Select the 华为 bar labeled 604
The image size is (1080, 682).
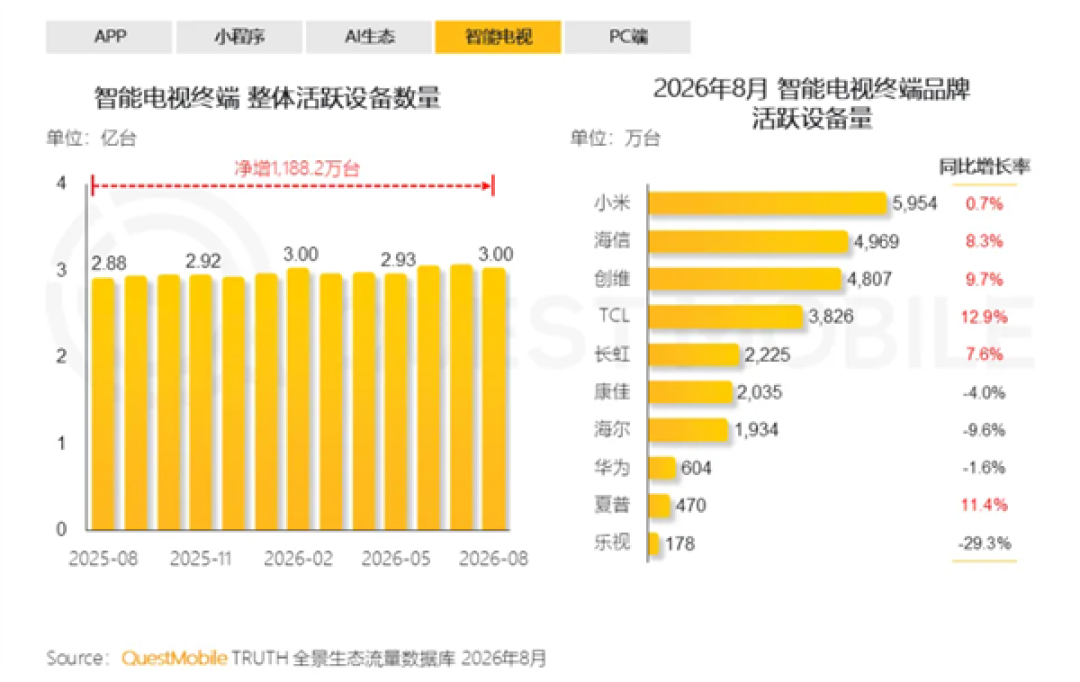tap(662, 468)
